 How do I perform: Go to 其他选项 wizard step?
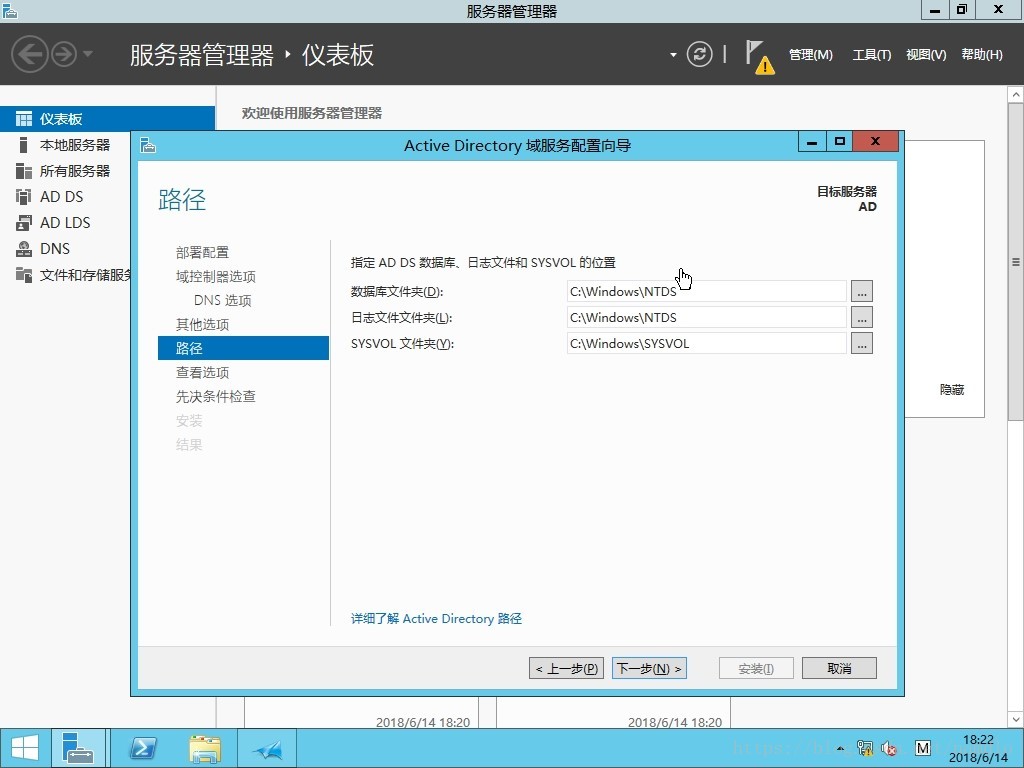point(202,325)
